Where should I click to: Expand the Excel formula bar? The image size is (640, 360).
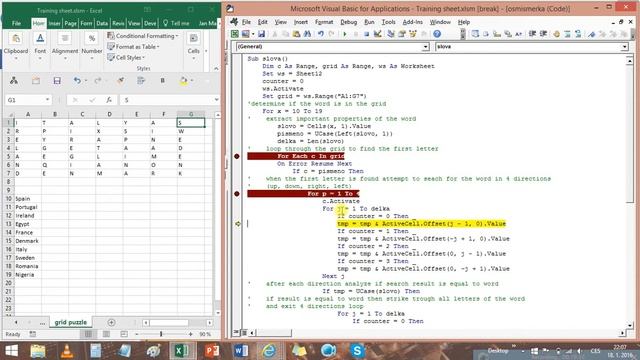216,100
